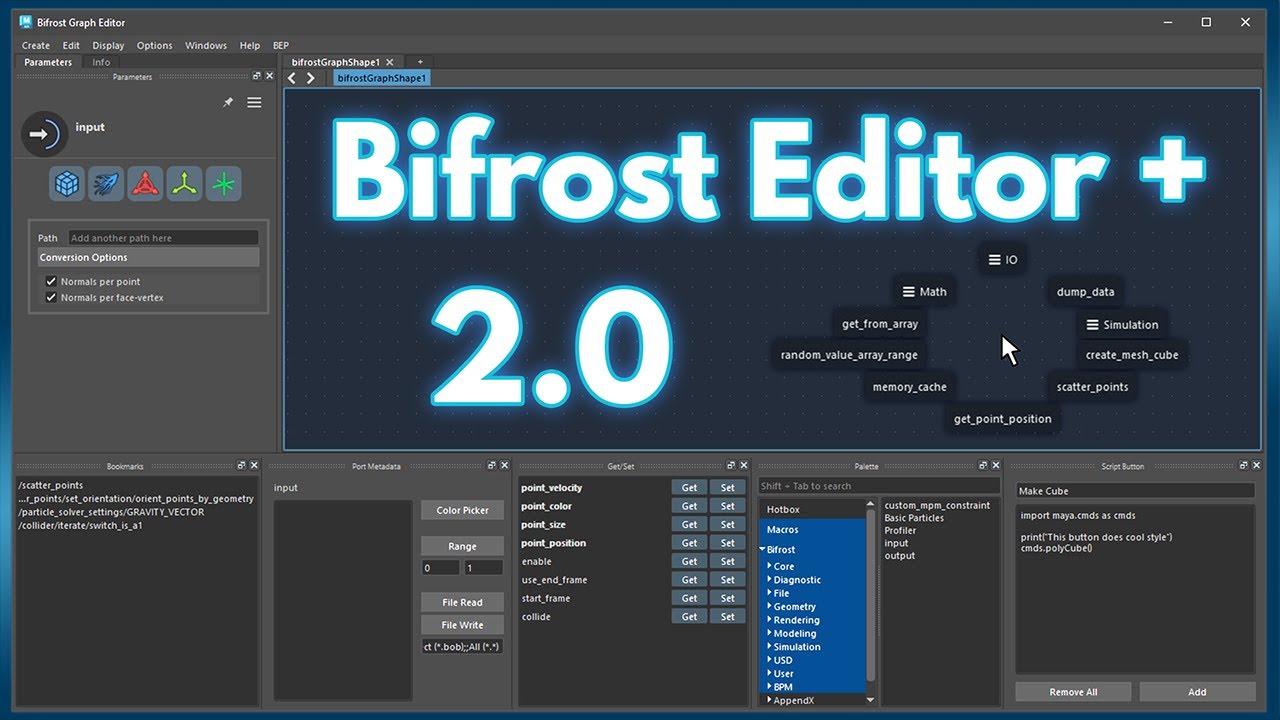Viewport: 1280px width, 720px height.
Task: Open the BEP menu
Action: pos(281,45)
